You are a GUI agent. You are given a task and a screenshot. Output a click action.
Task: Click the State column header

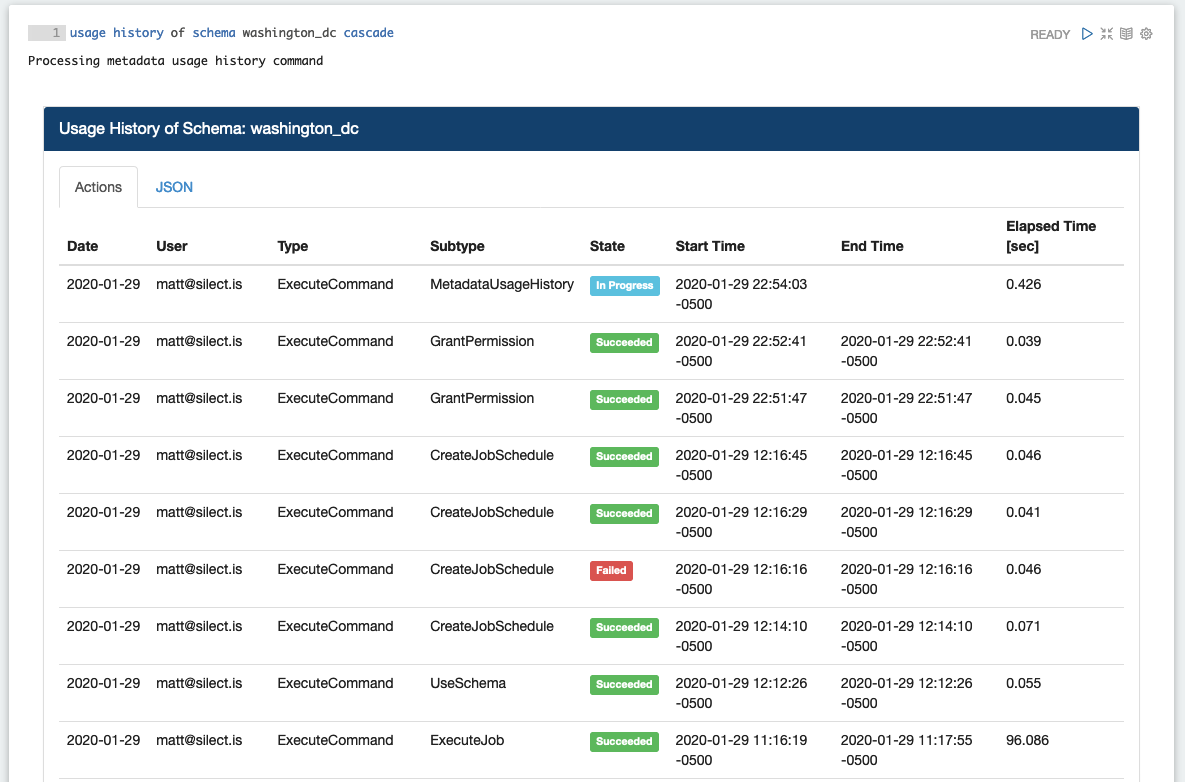coord(607,246)
